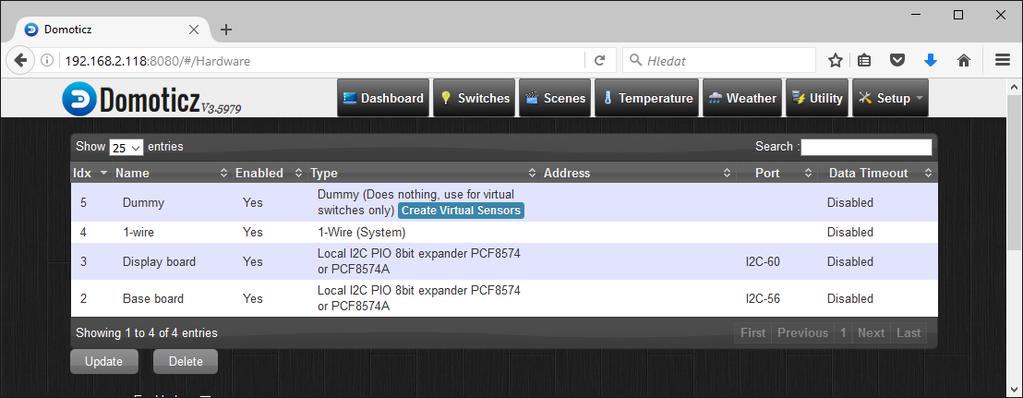Open the Utility tab
The image size is (1023, 398).
coord(817,98)
